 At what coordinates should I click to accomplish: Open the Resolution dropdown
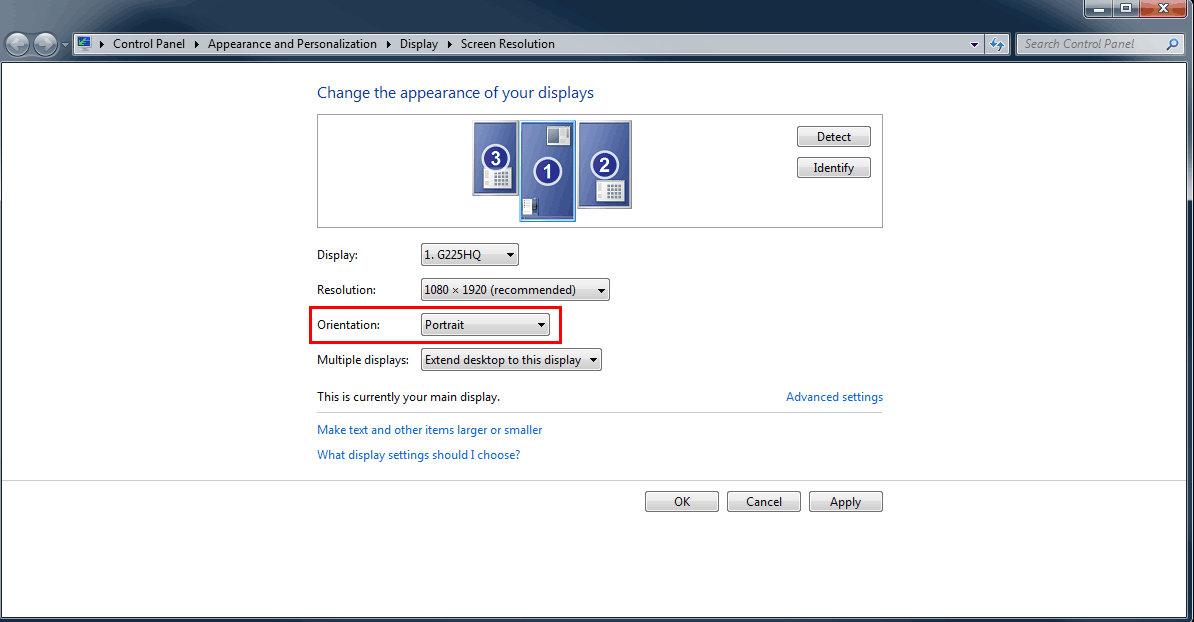[515, 290]
